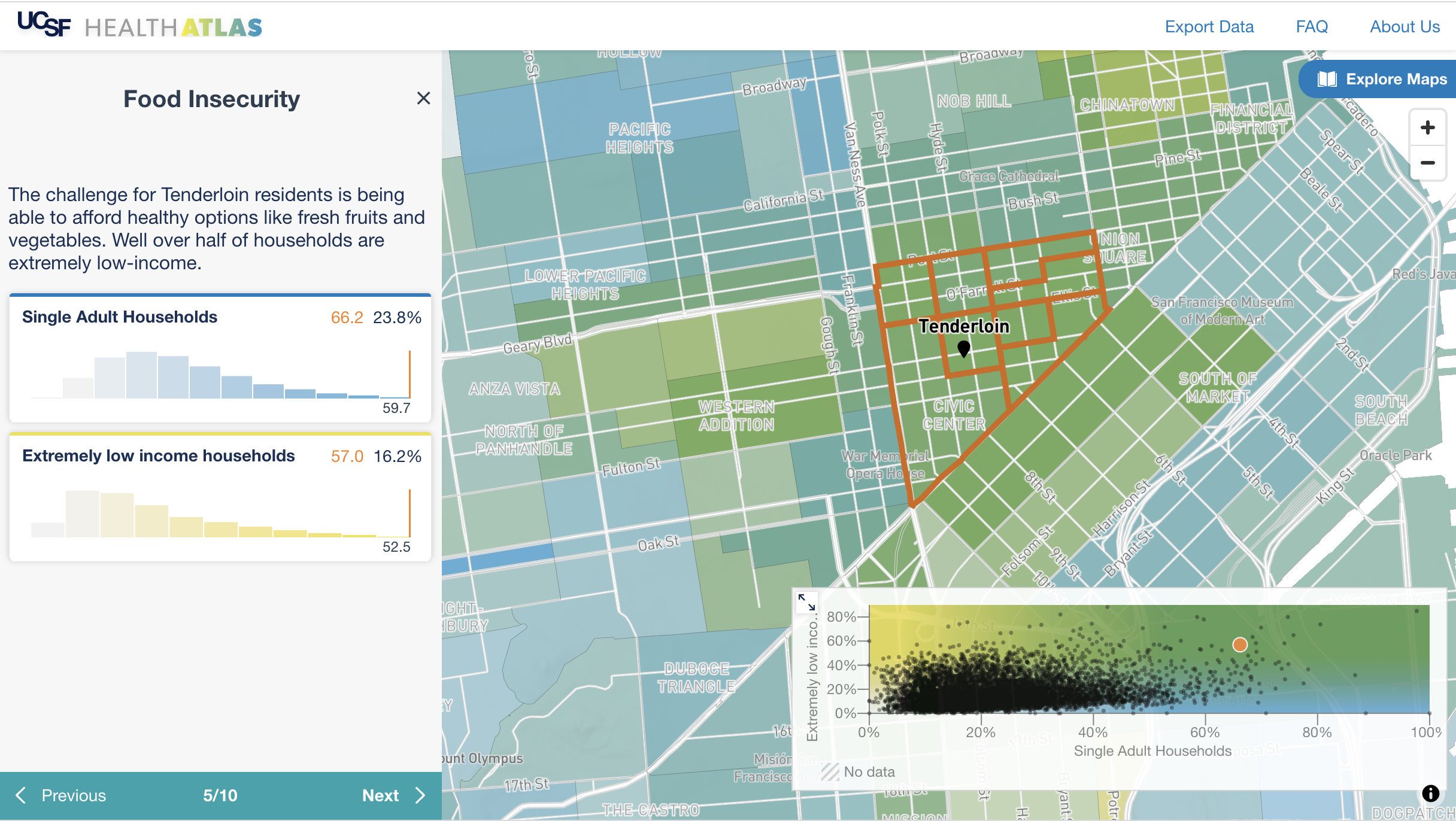Click the 57.0 value for low income households

pyautogui.click(x=347, y=456)
